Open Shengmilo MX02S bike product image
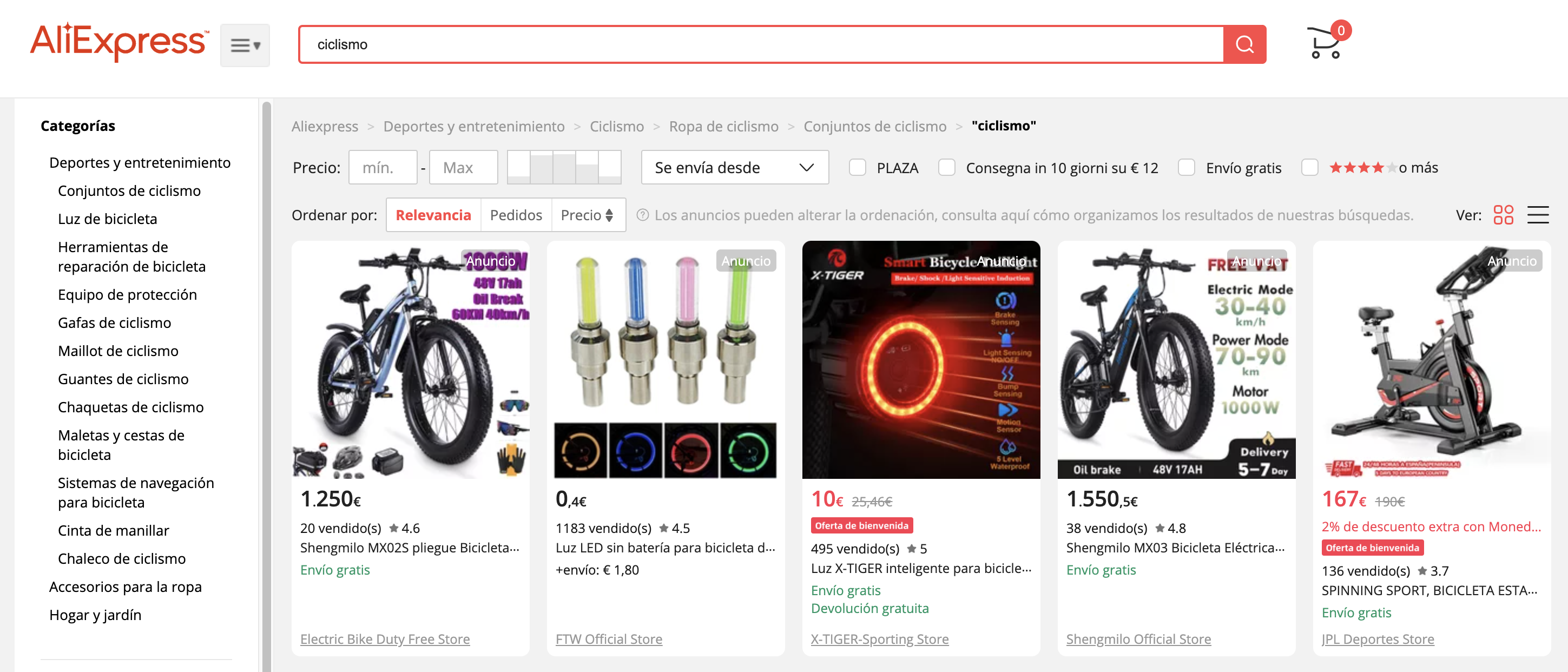This screenshot has height=672, width=1568. 411,360
